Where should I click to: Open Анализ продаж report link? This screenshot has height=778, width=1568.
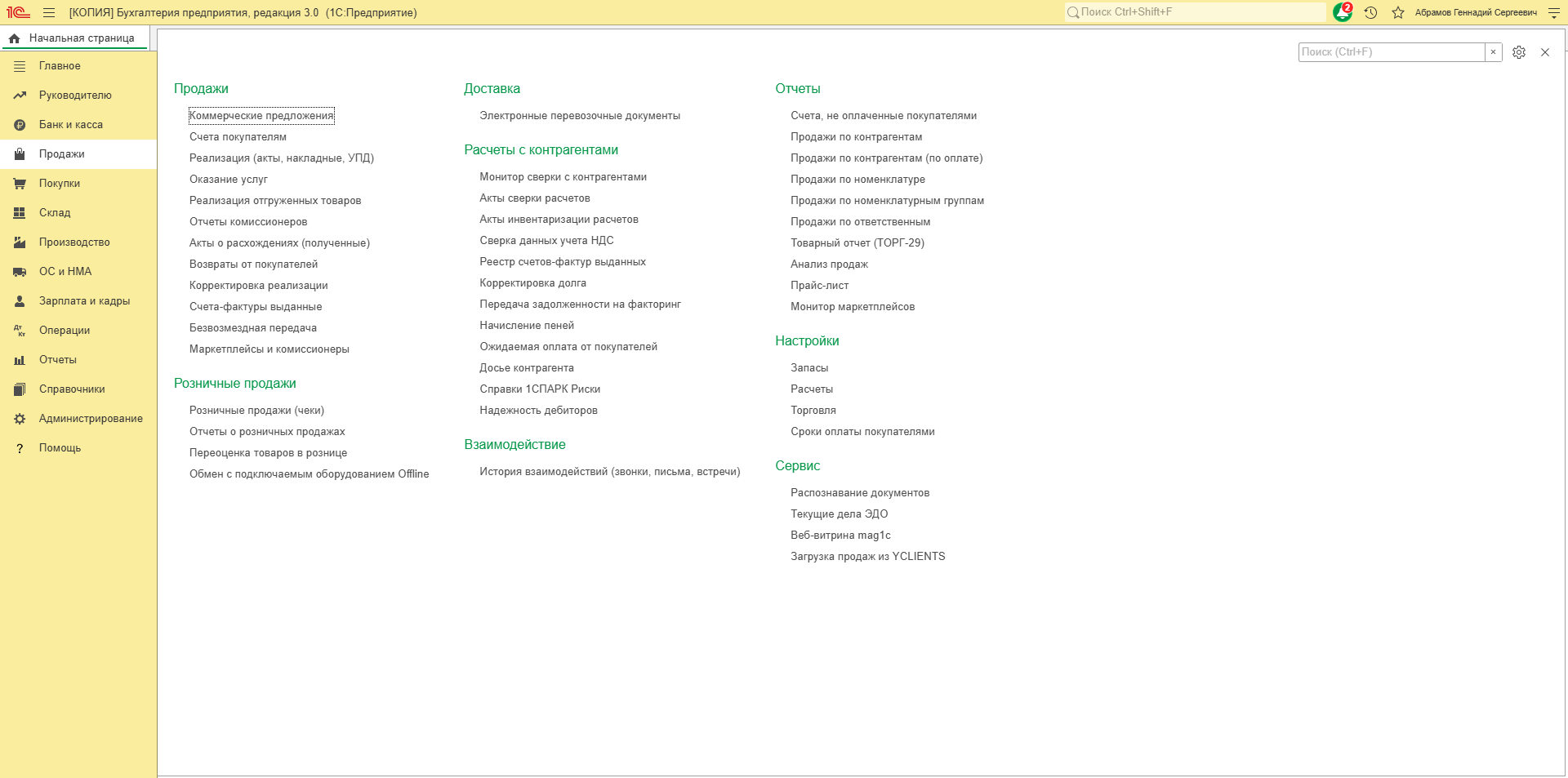[829, 265]
